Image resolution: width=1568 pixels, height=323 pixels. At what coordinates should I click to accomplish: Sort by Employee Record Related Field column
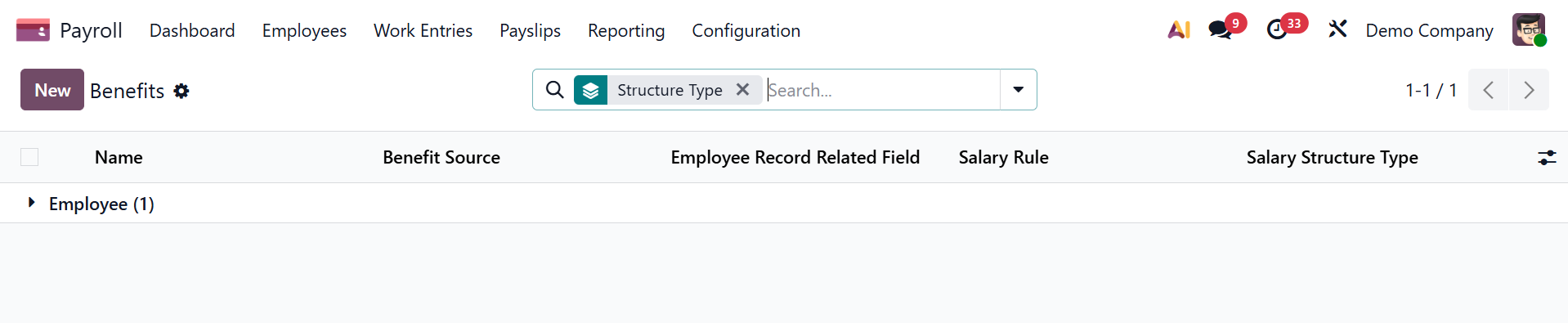coord(795,157)
